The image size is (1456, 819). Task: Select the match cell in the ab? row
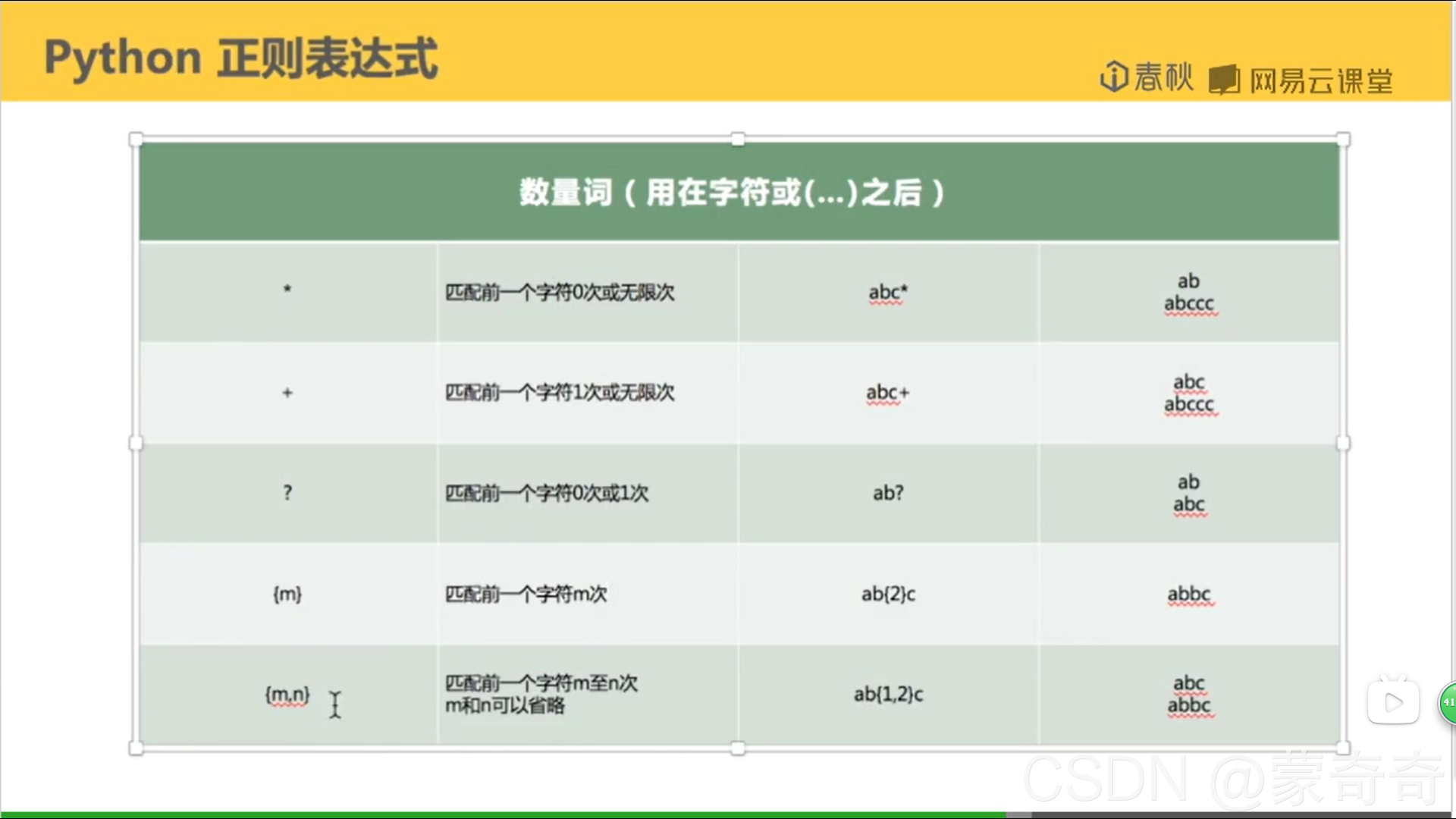point(1190,493)
